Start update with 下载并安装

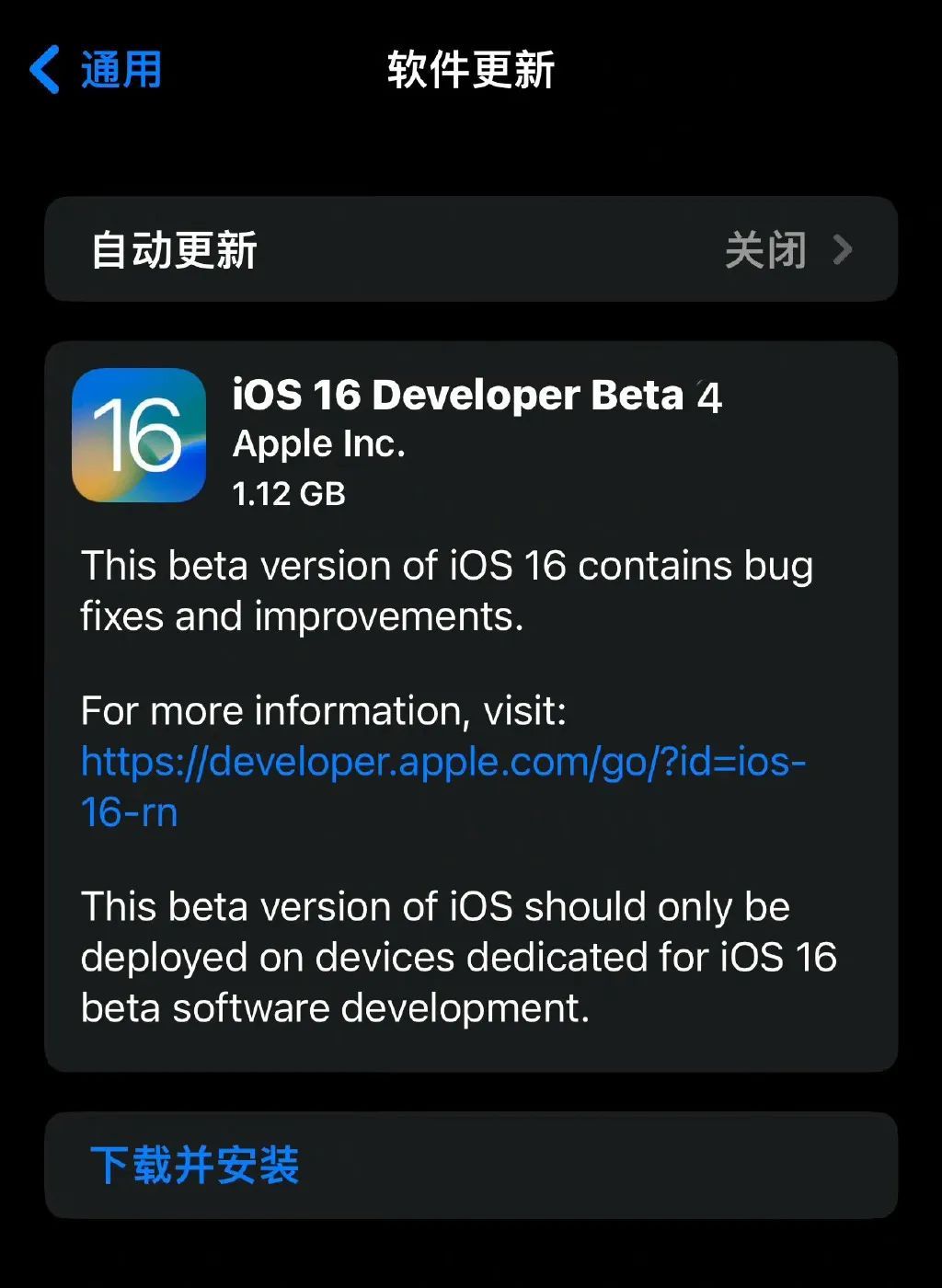195,1166
